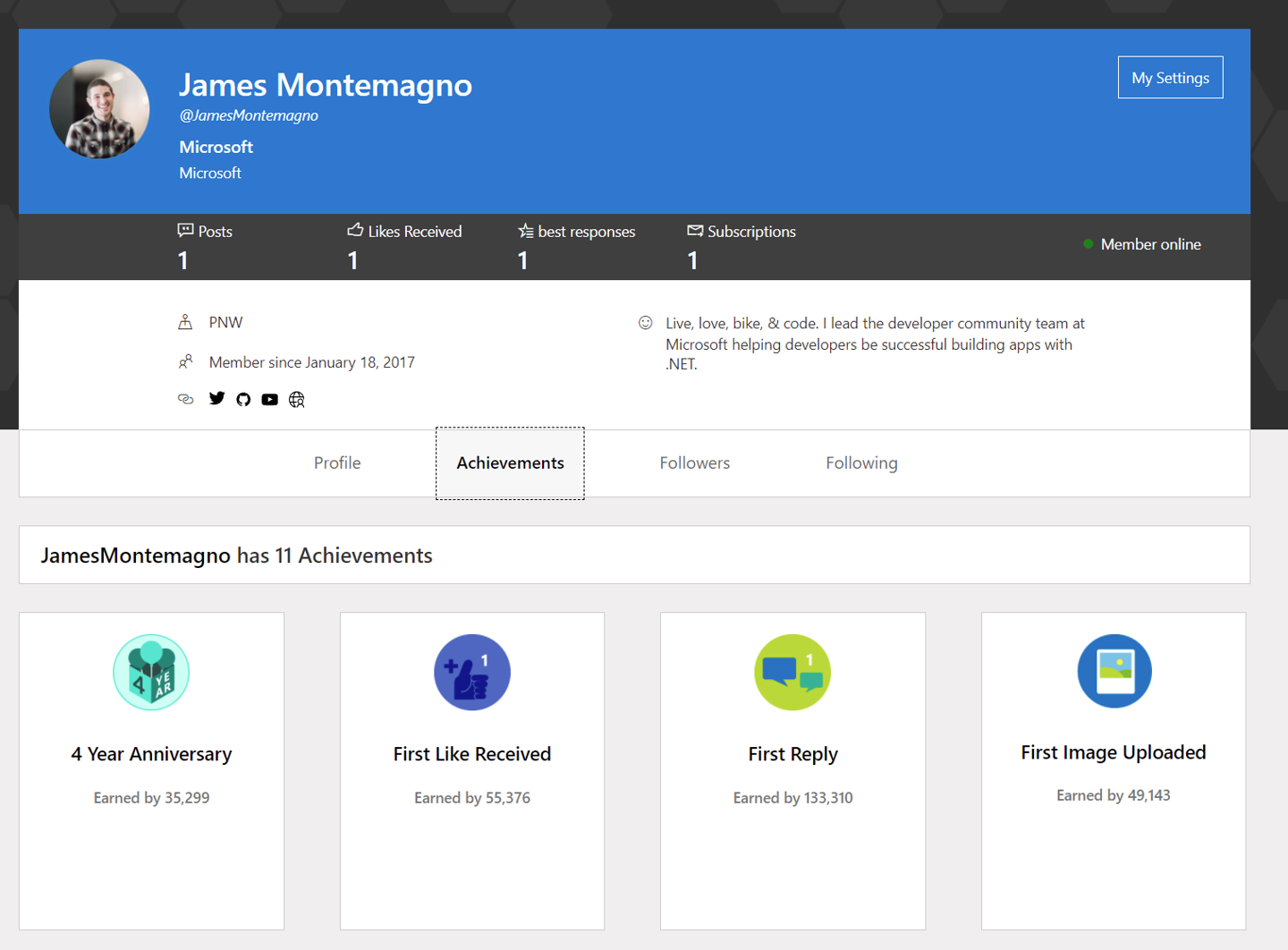Viewport: 1288px width, 950px height.
Task: Go to the Following tab
Action: (861, 463)
